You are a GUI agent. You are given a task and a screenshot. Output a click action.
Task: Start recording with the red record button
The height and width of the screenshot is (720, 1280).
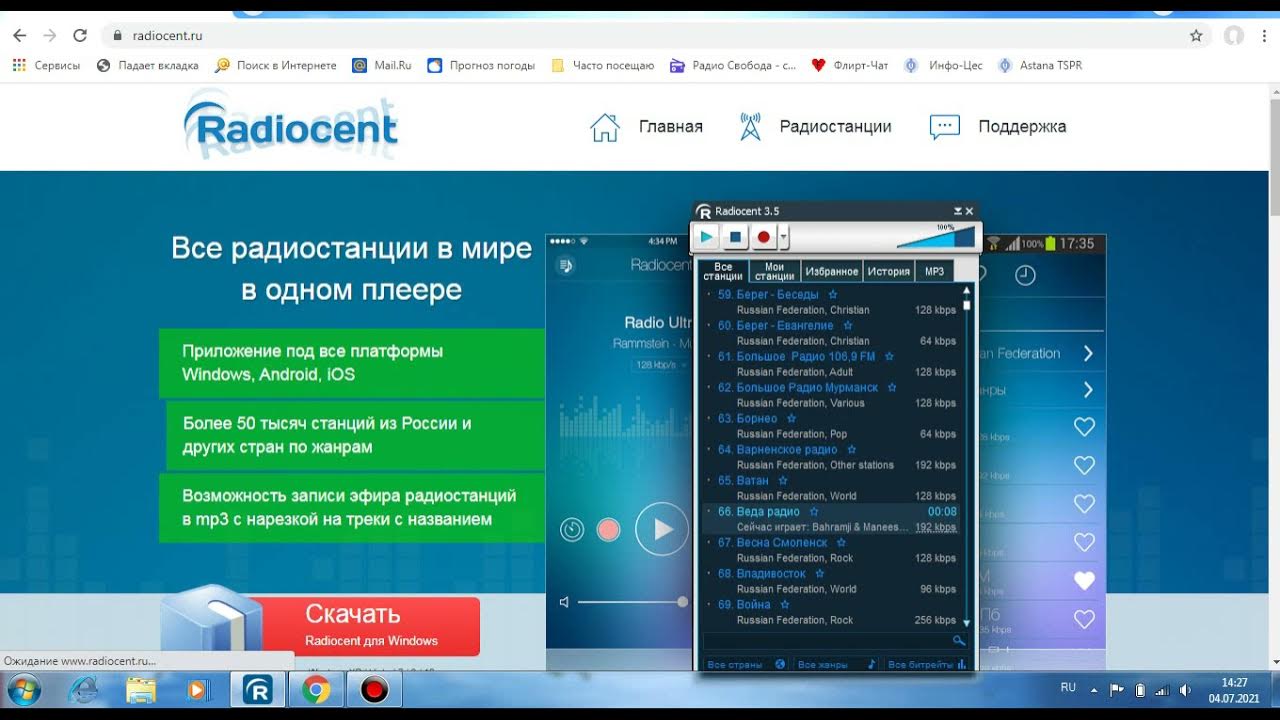[764, 237]
